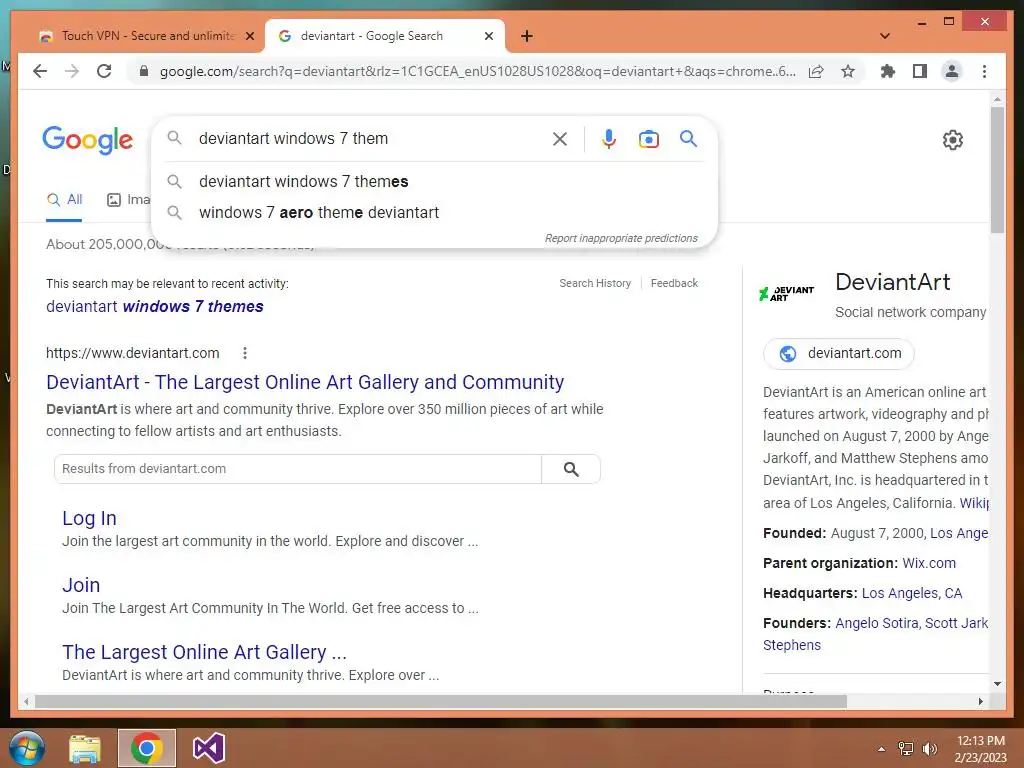Click the scroll down arrow
Image resolution: width=1024 pixels, height=768 pixels.
tap(997, 684)
